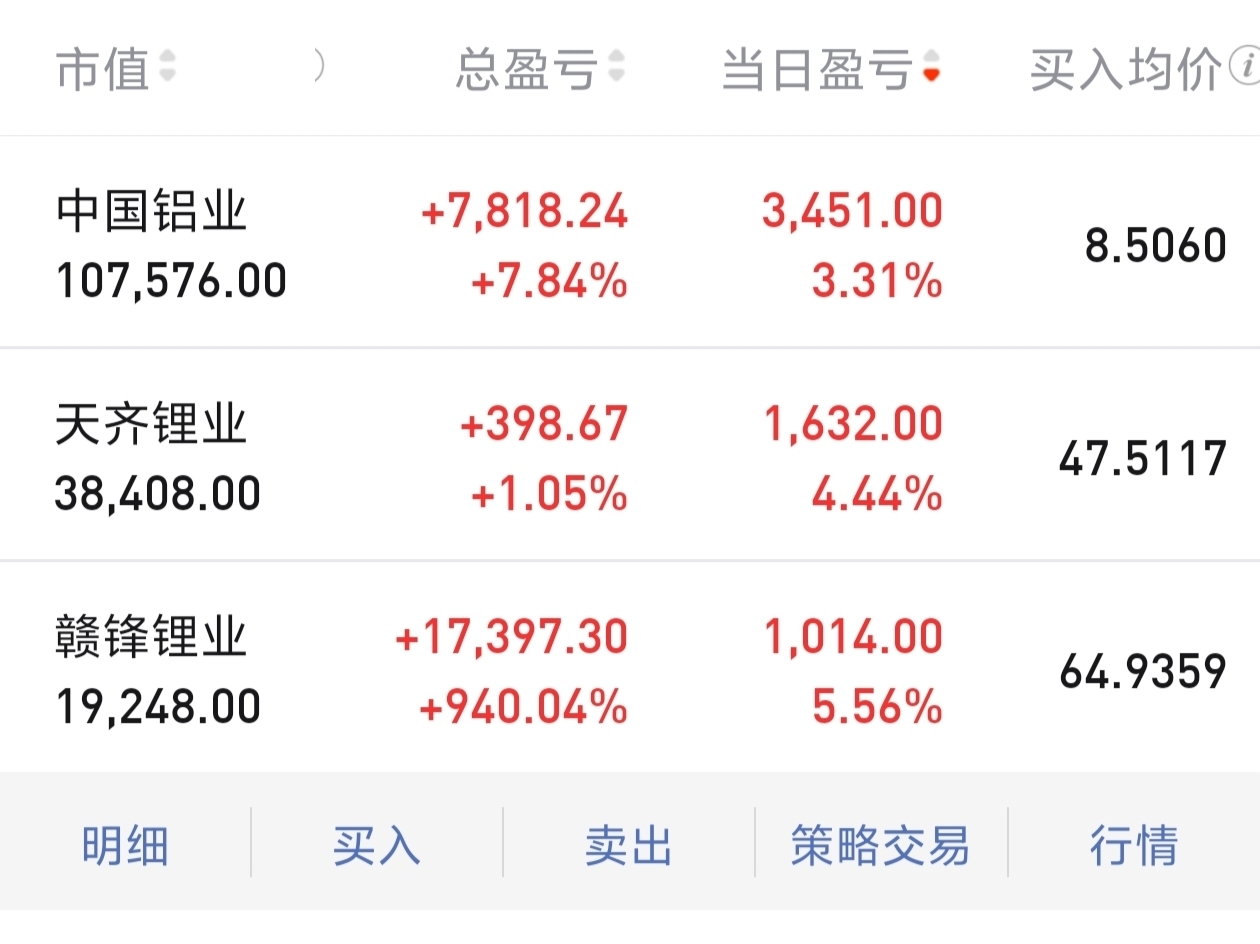Sort by the 总盈亏 column label
The image size is (1260, 944).
(x=526, y=69)
